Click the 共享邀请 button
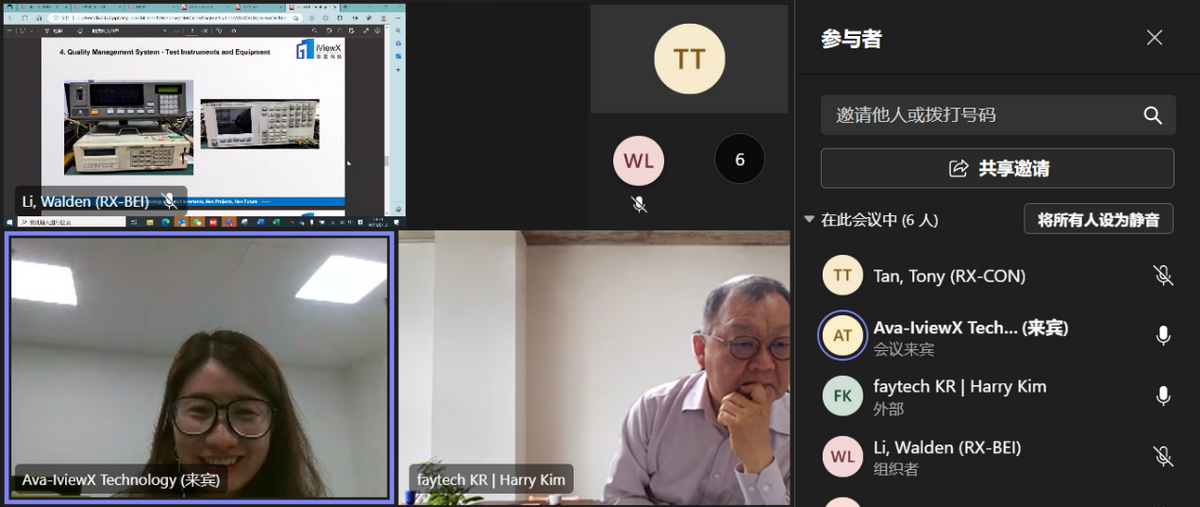This screenshot has width=1200, height=507. [x=997, y=168]
